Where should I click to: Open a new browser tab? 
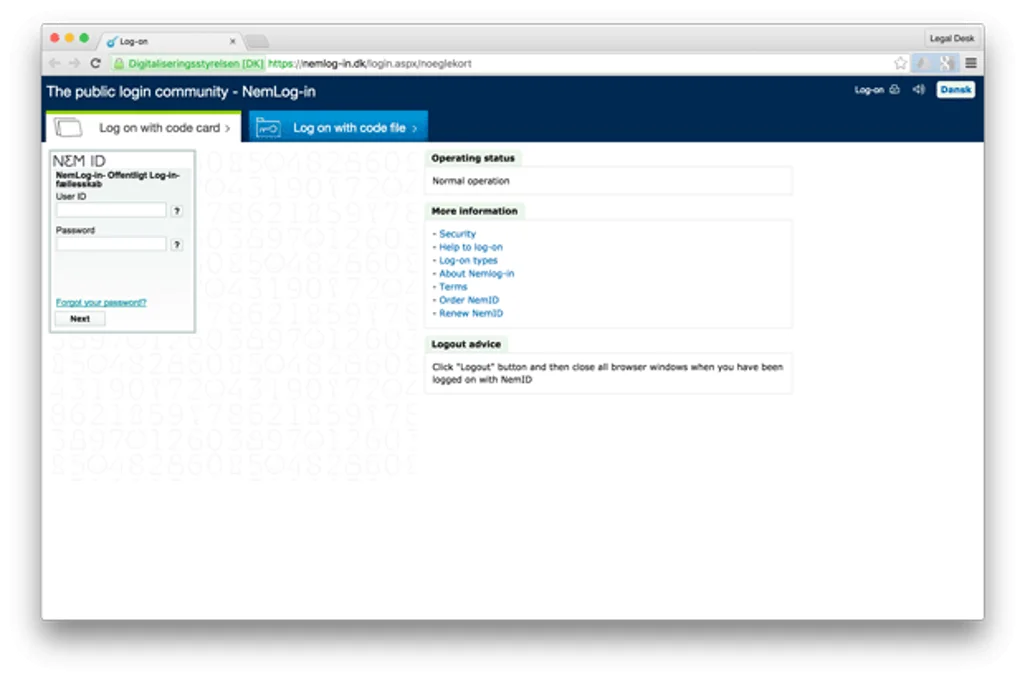point(257,41)
